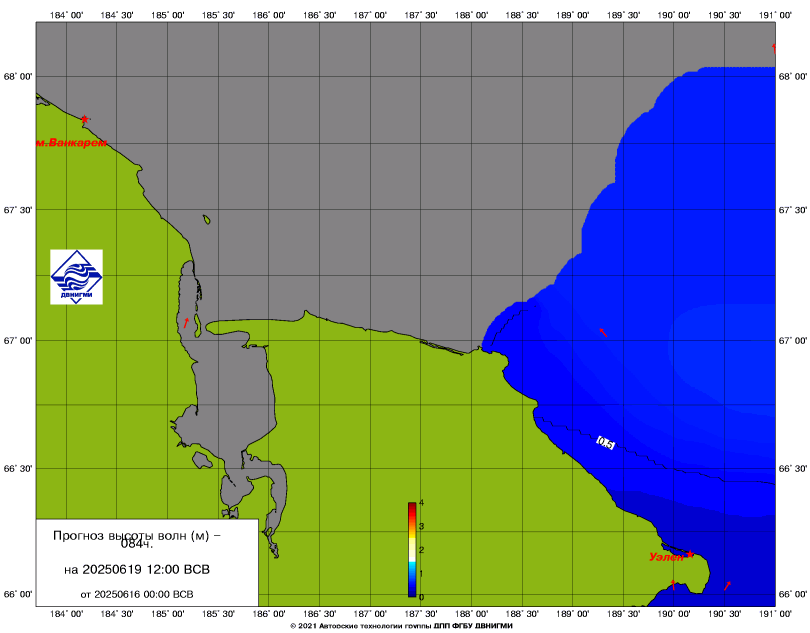
Task: Click the top axis label 188°30'
Action: pyautogui.click(x=522, y=15)
